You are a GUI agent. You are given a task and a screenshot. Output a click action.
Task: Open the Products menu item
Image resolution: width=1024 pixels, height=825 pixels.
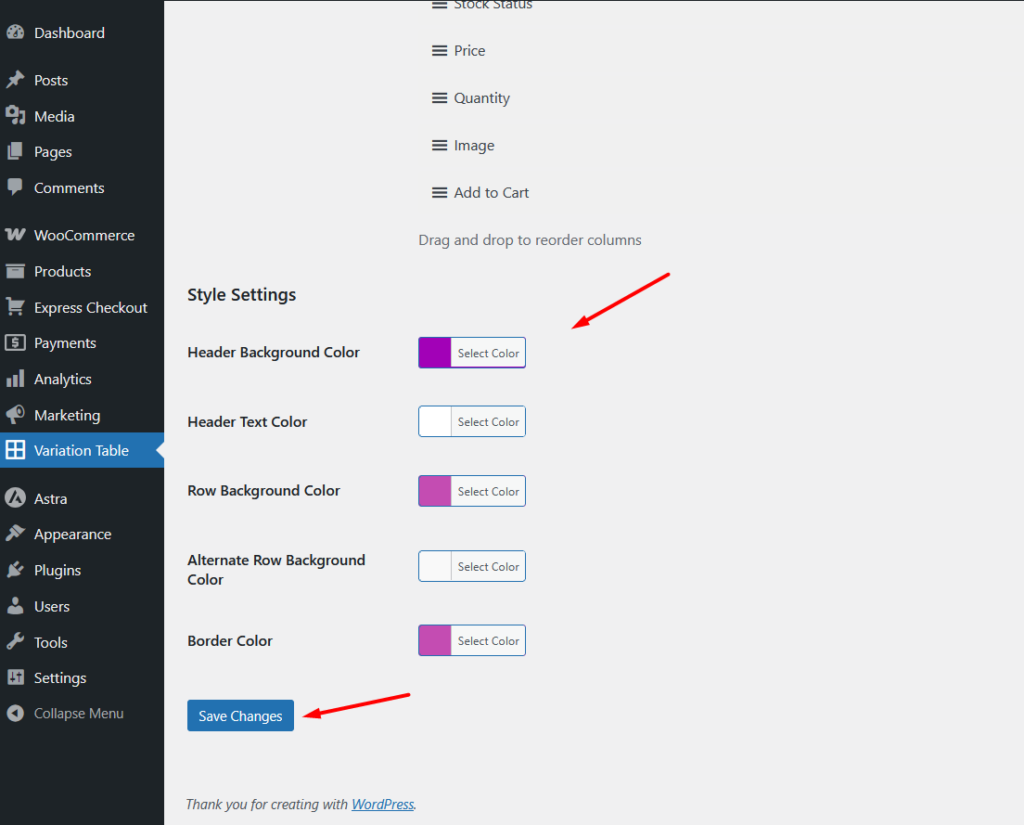tap(62, 271)
